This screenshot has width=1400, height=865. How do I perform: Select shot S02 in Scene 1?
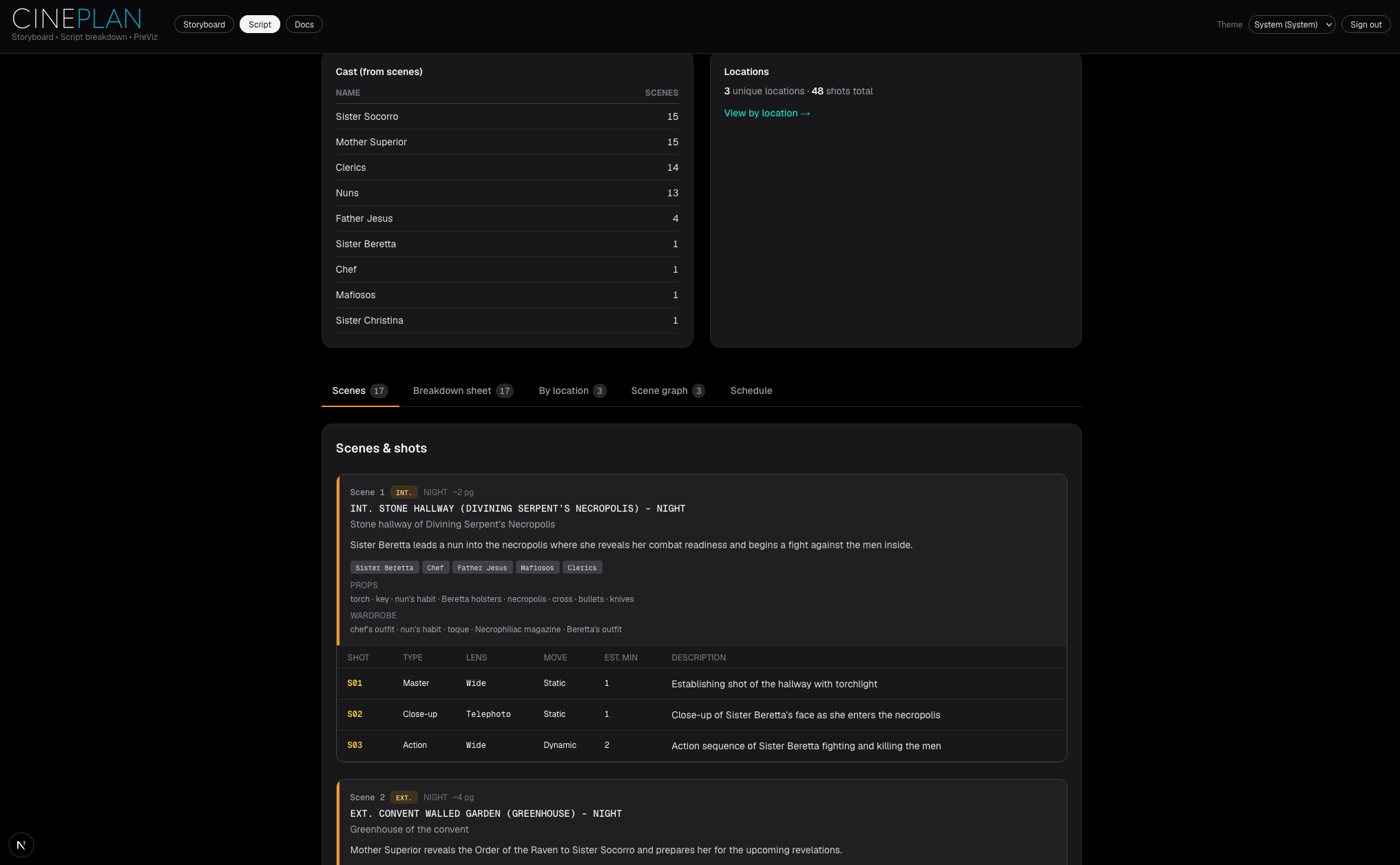(355, 714)
